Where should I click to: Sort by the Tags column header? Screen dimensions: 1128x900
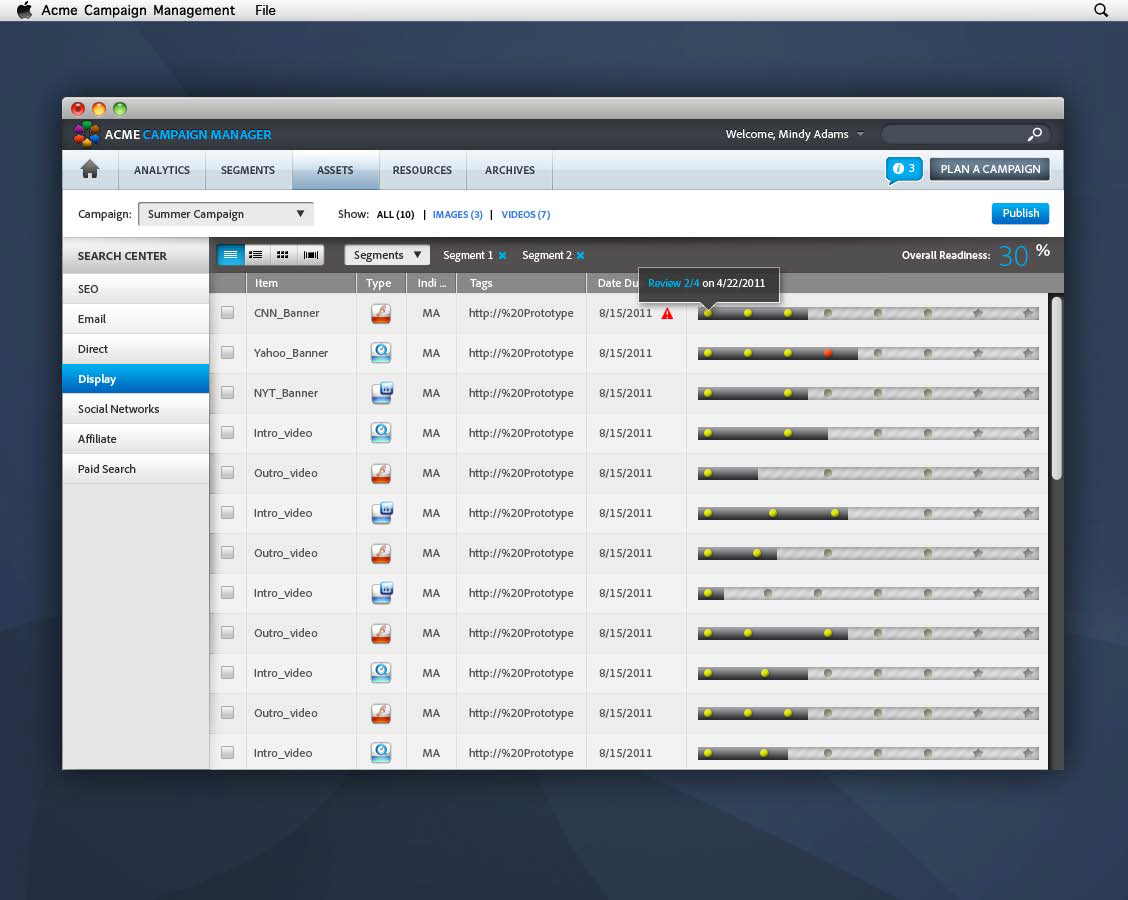coord(521,283)
